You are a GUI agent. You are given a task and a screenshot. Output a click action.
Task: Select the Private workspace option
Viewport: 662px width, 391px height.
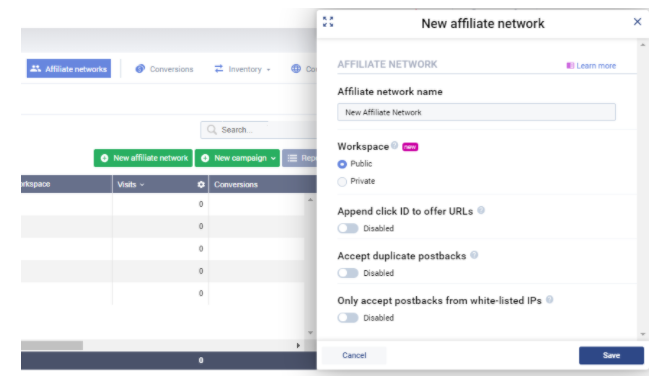(342, 182)
